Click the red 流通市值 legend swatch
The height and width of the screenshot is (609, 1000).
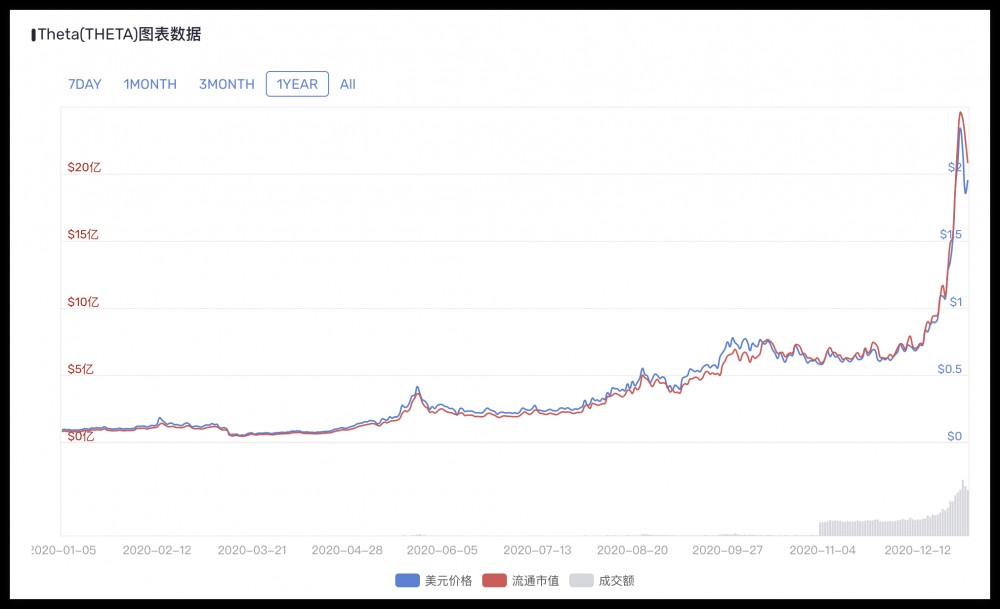point(494,580)
